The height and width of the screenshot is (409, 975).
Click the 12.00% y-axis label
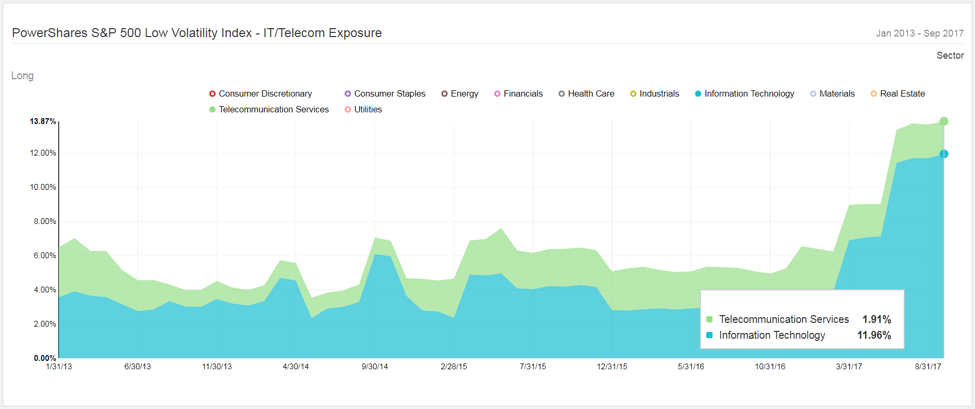[x=44, y=153]
